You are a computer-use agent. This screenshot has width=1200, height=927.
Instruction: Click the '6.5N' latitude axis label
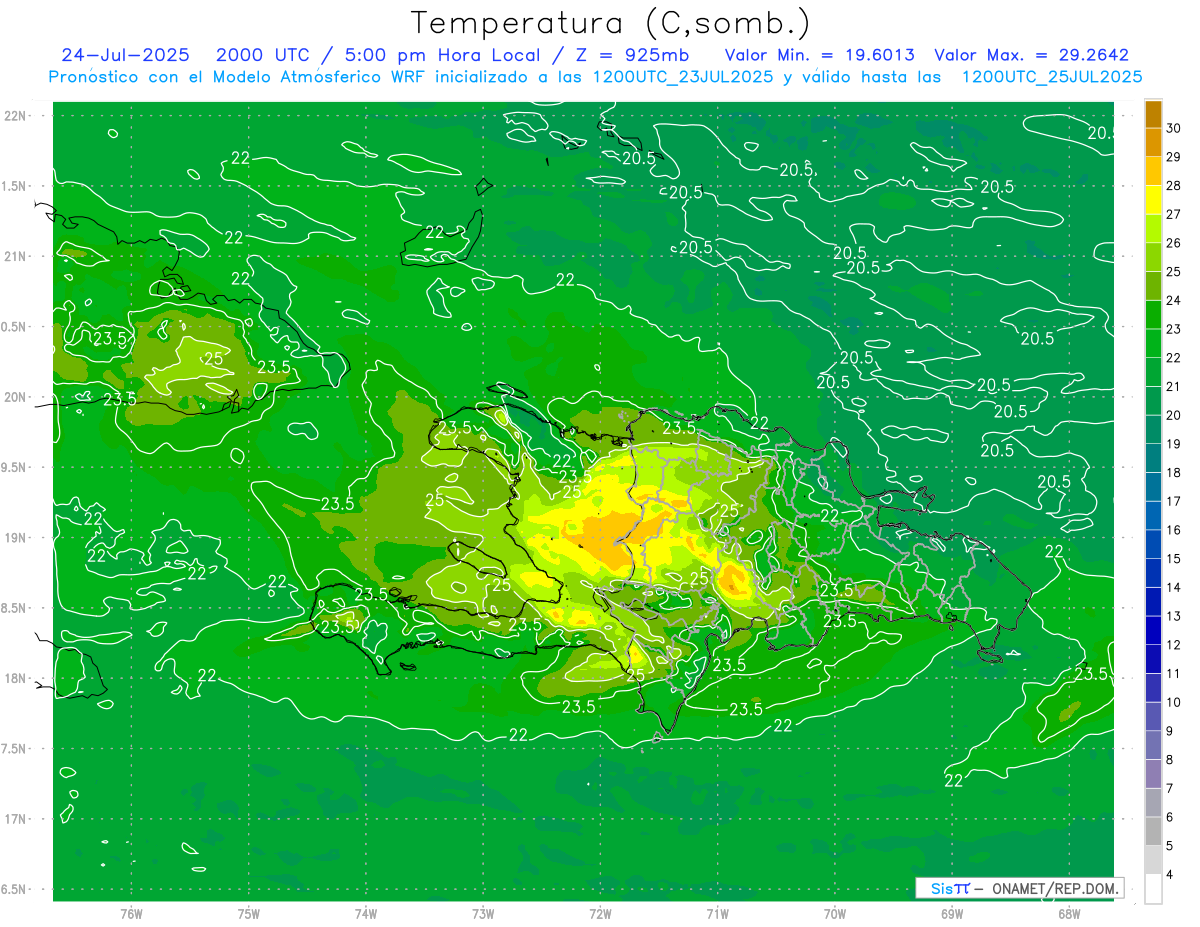point(16,889)
